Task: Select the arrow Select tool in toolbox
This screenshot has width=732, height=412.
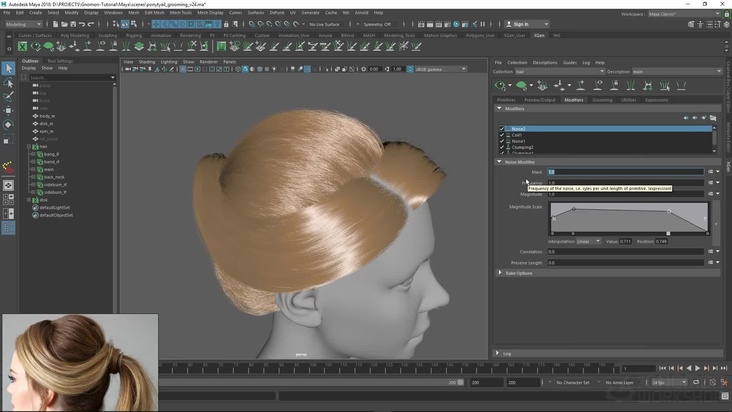Action: 8,69
